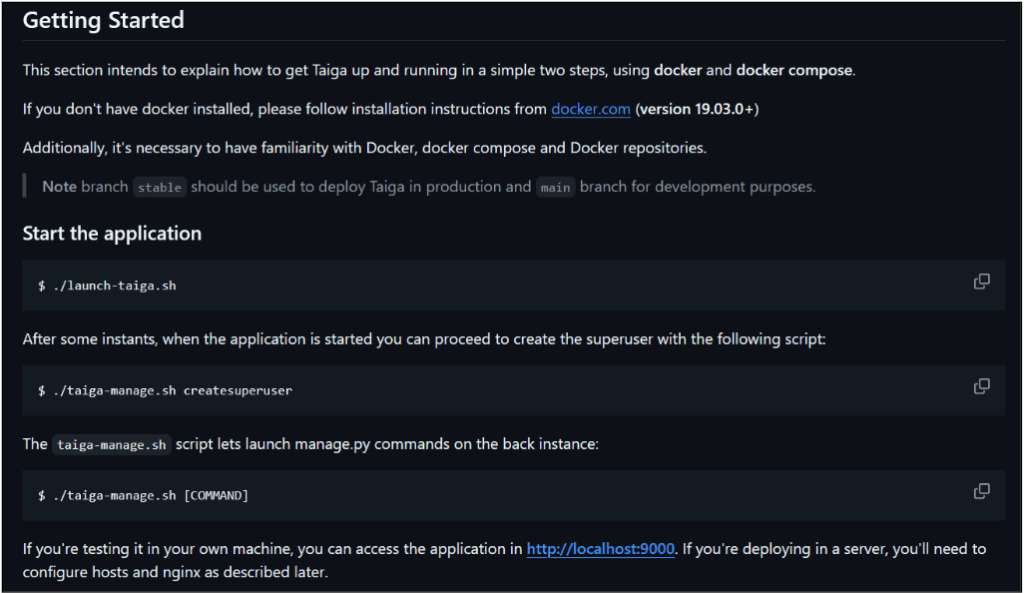Click the inline taiga-manage.sh code tag
This screenshot has height=593, width=1024.
pos(111,444)
